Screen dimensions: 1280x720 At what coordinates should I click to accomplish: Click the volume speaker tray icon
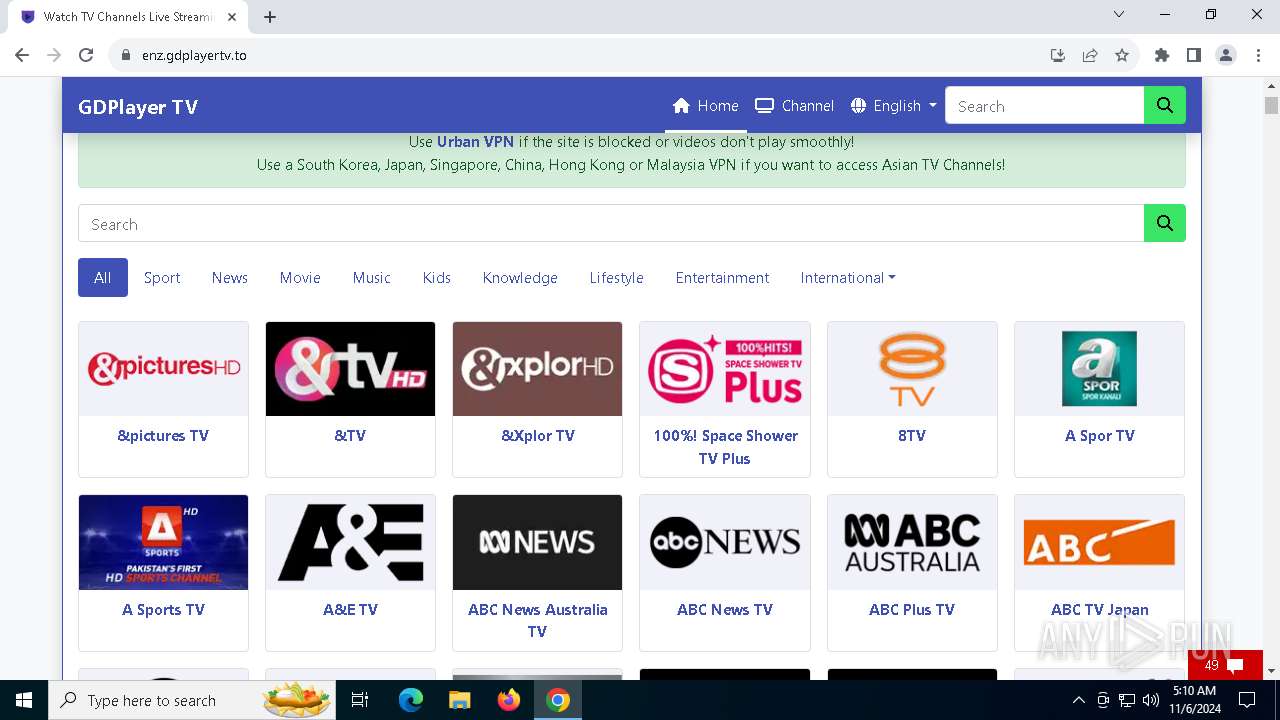pyautogui.click(x=1150, y=700)
